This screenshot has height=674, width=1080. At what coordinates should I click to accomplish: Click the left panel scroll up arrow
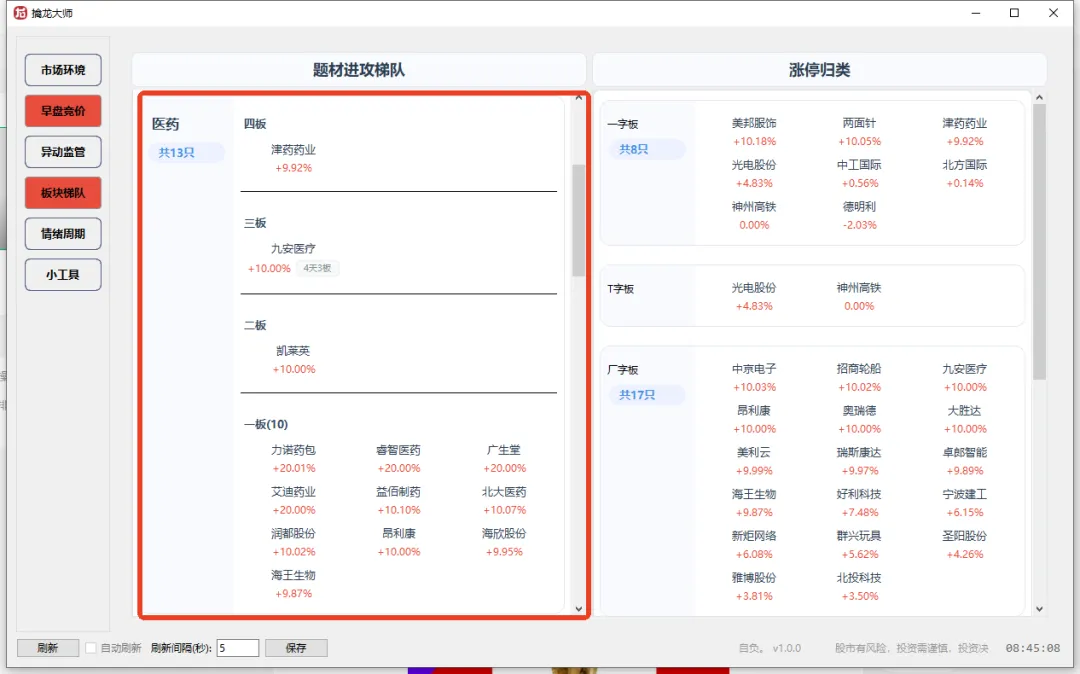tap(579, 98)
